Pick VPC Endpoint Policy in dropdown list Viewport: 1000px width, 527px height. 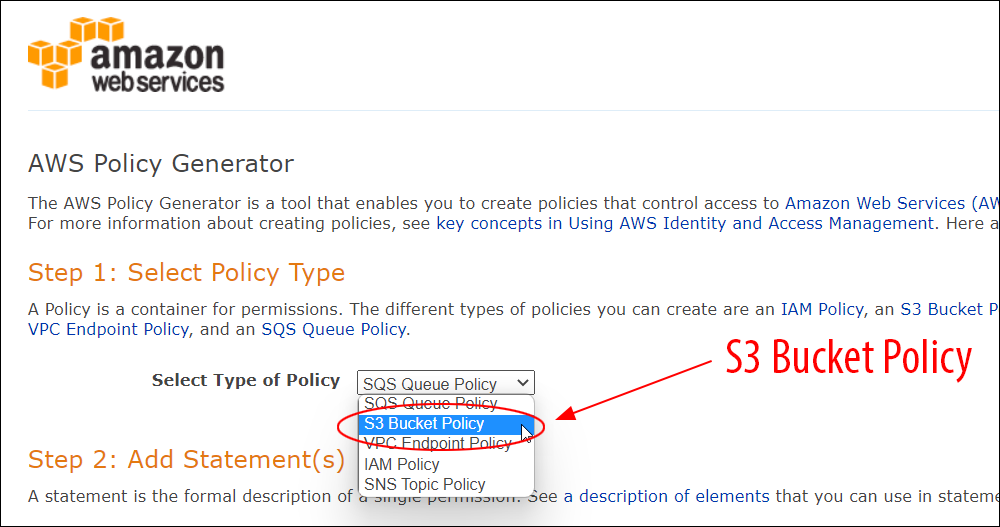[x=446, y=443]
